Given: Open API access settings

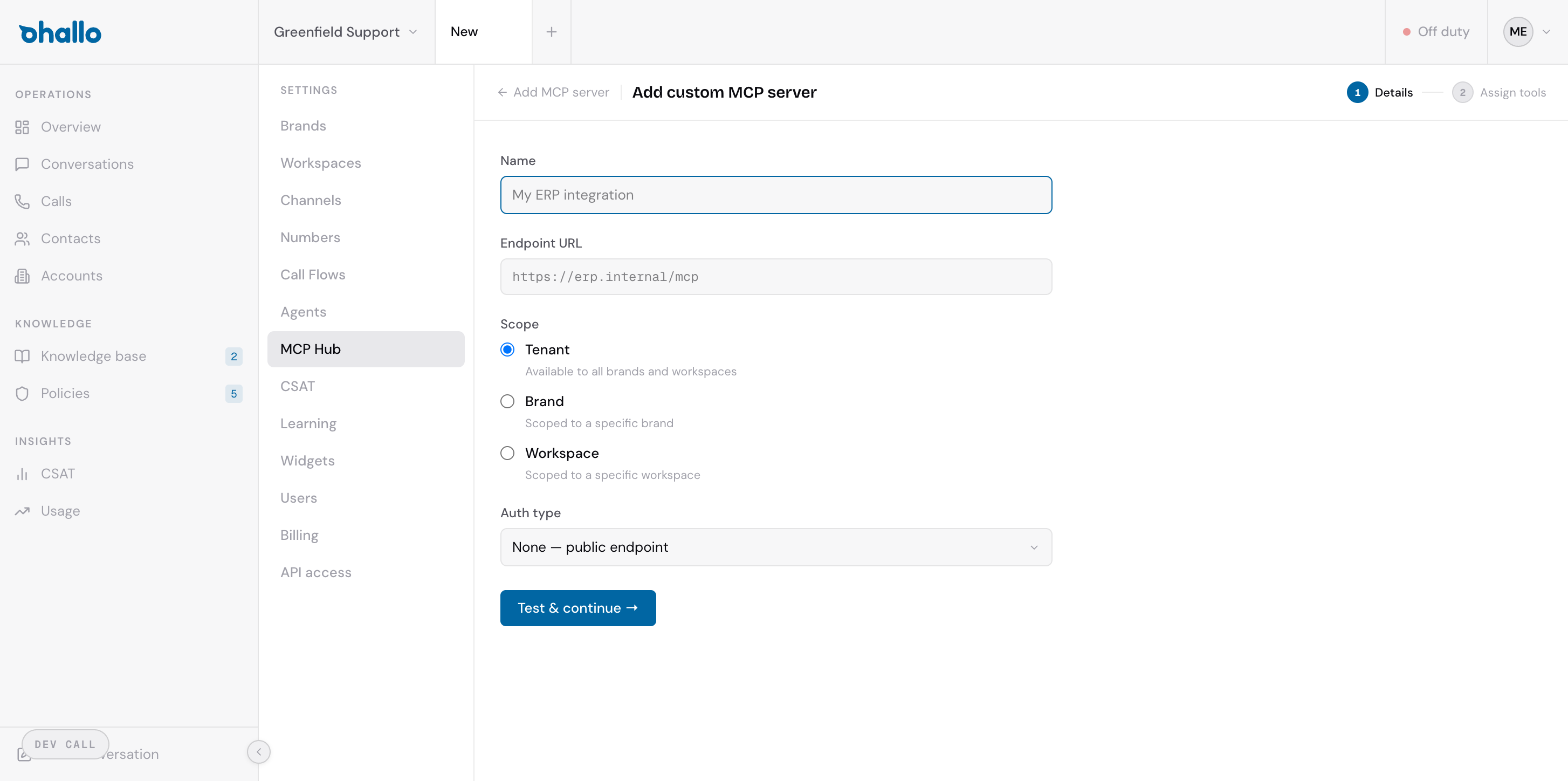Looking at the screenshot, I should [x=366, y=572].
